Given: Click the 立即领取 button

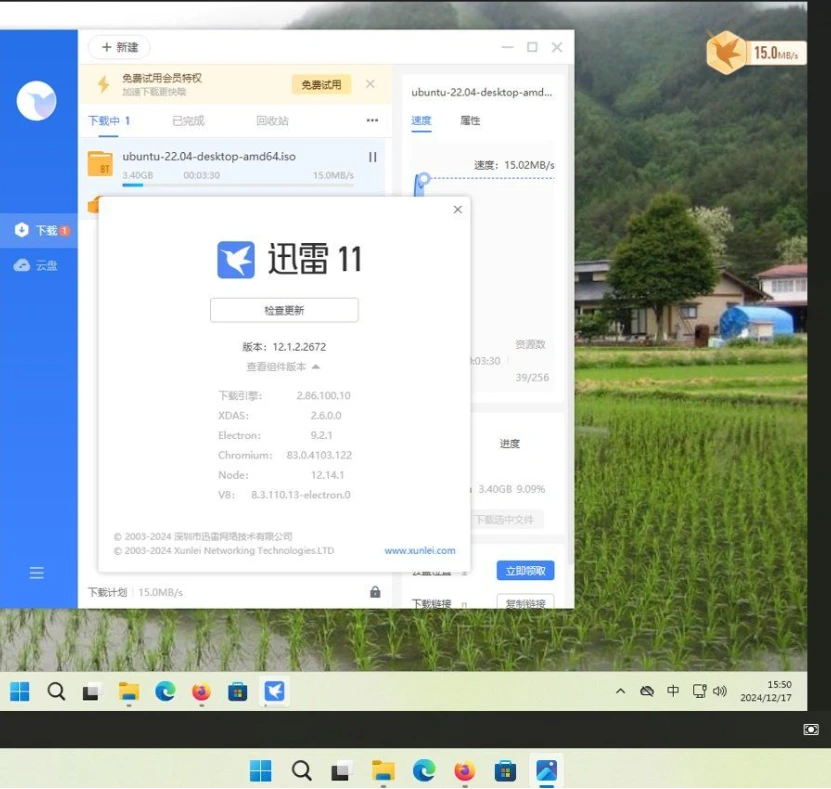Looking at the screenshot, I should [525, 571].
